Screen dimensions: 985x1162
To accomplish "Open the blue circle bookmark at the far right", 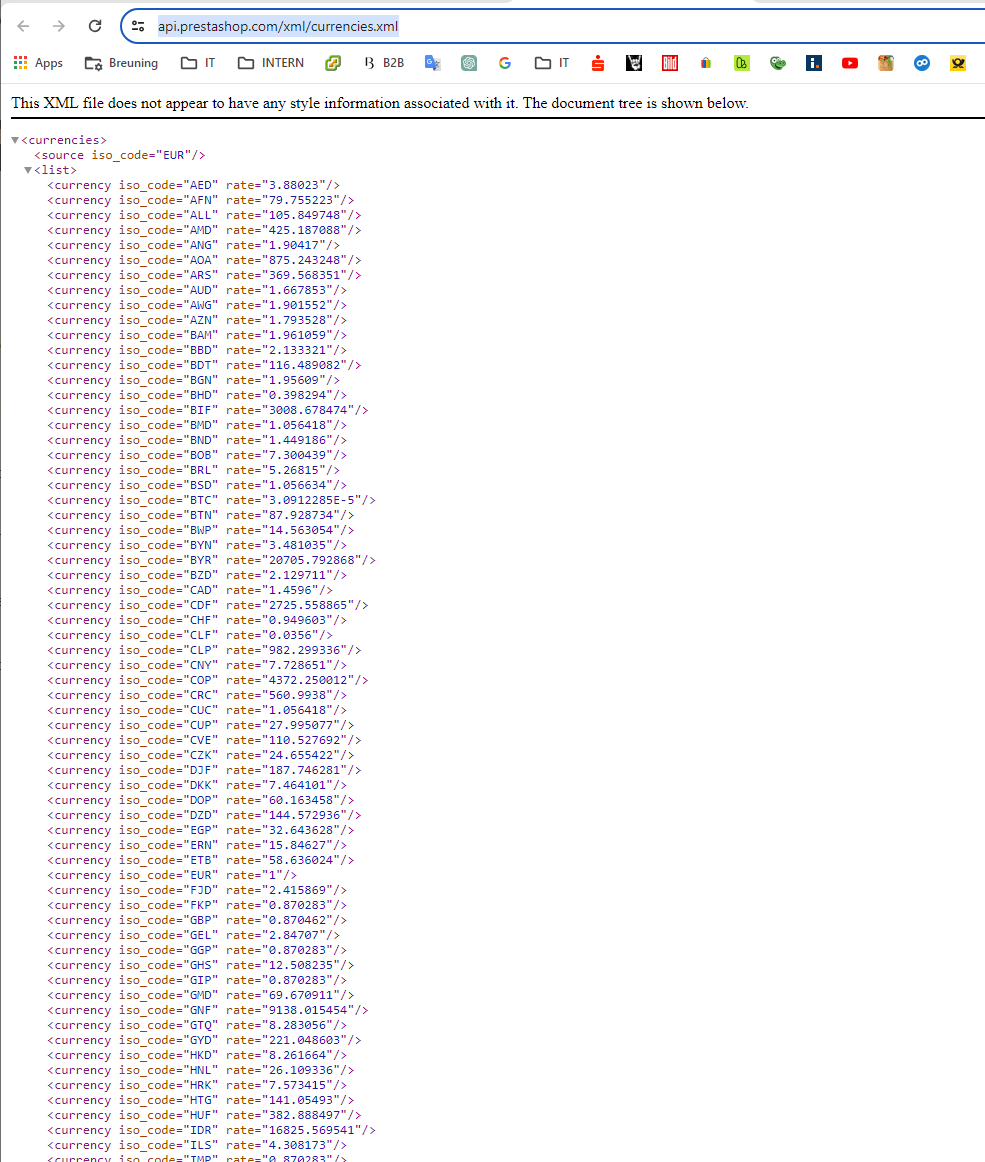I will pos(921,62).
